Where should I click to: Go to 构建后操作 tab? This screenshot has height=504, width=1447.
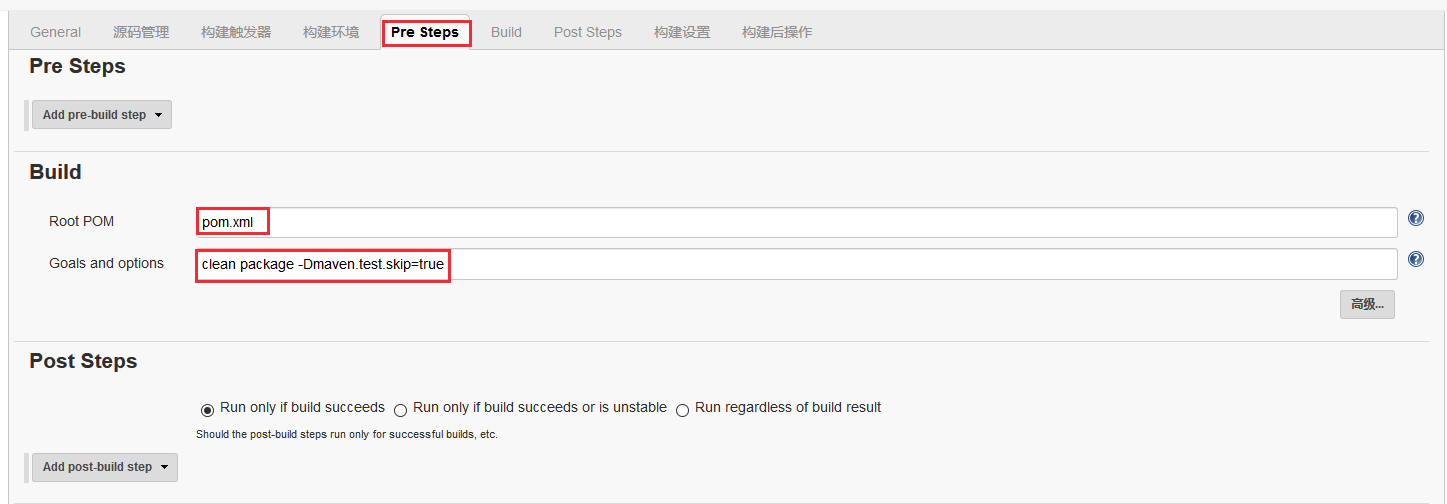click(x=777, y=32)
